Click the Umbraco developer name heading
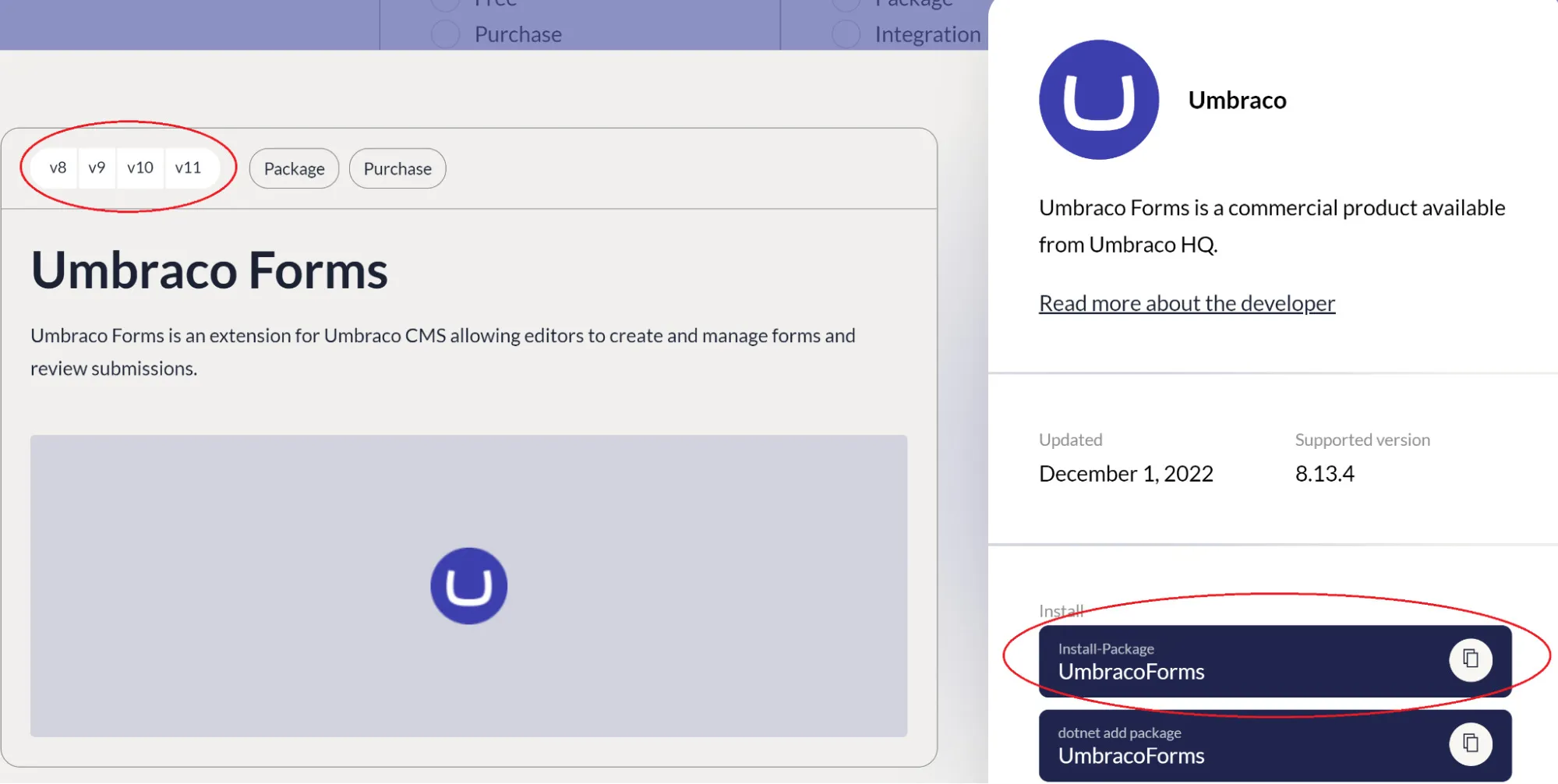 (x=1237, y=100)
